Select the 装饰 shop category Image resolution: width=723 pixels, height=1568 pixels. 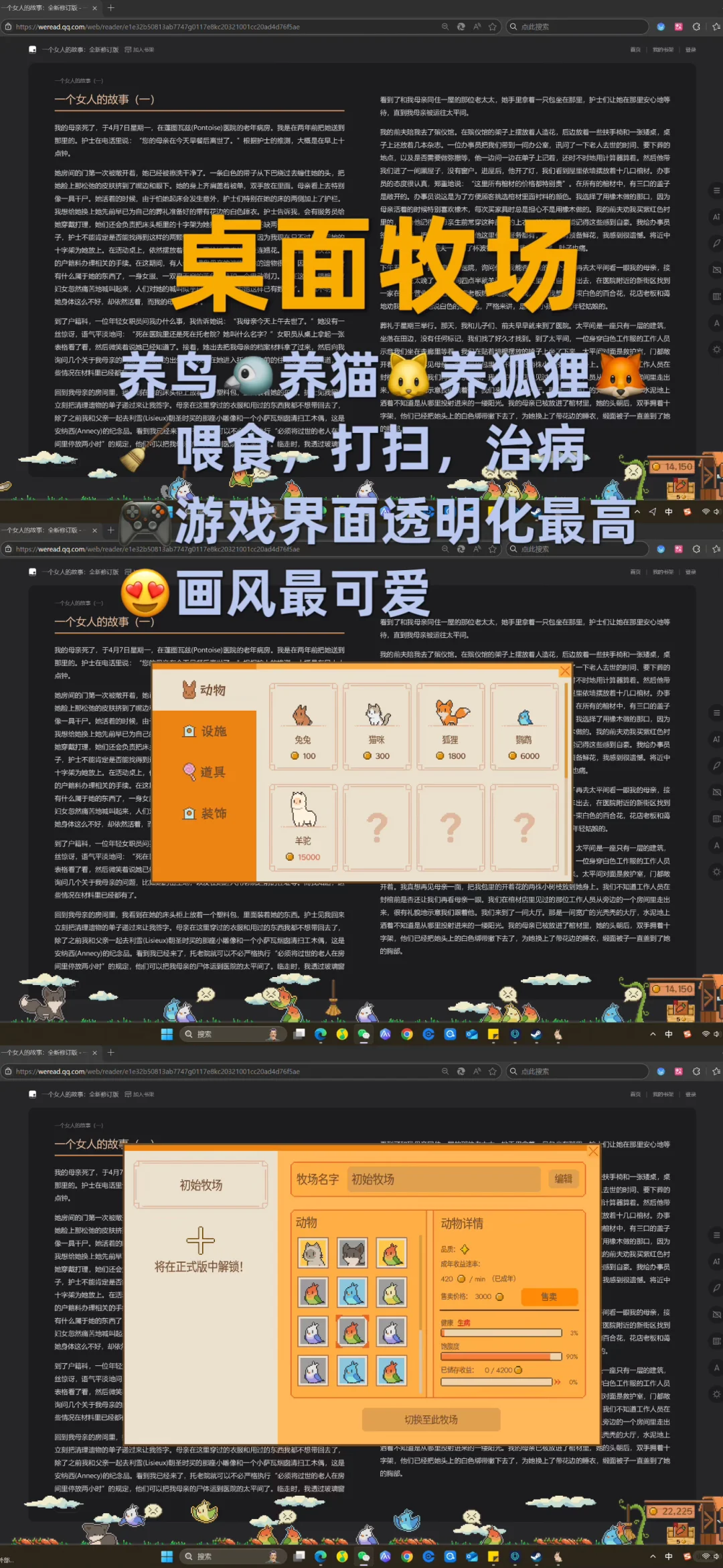pyautogui.click(x=204, y=813)
